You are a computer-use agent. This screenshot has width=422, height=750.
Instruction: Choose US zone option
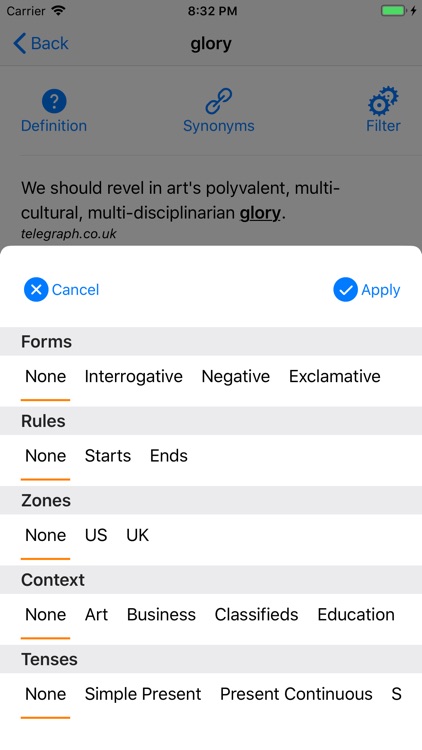96,535
